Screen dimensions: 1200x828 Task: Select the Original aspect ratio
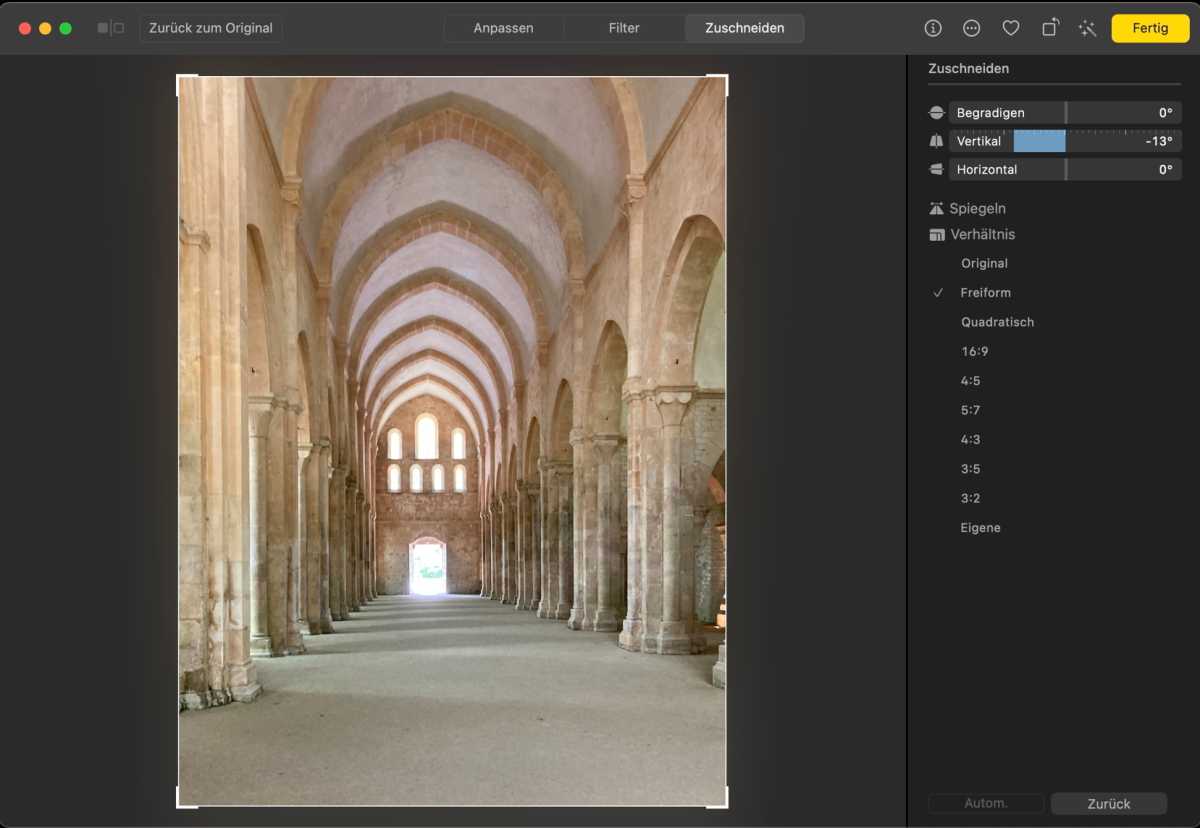pos(984,264)
